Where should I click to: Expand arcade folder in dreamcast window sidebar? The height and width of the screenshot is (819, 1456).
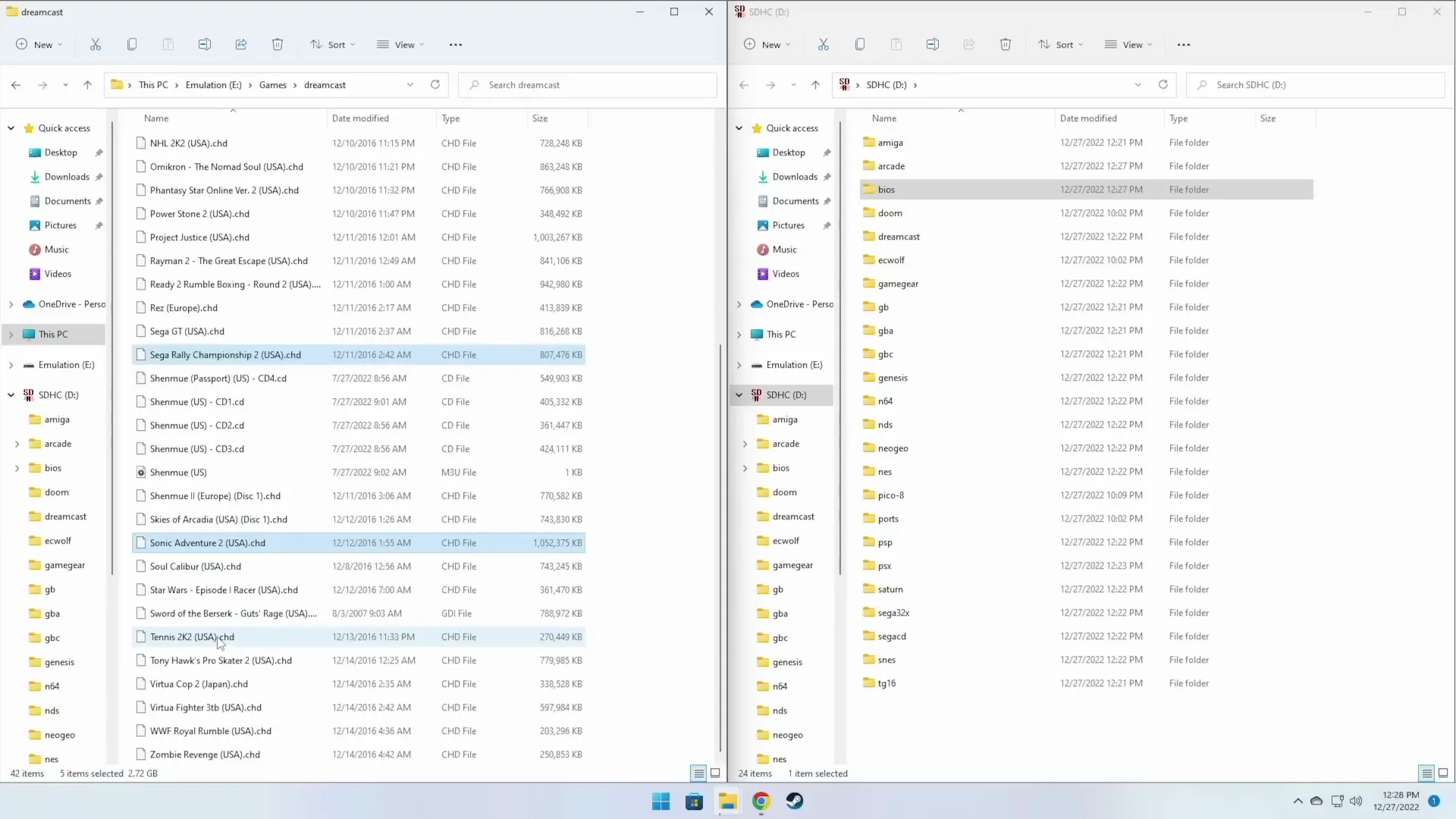[17, 444]
